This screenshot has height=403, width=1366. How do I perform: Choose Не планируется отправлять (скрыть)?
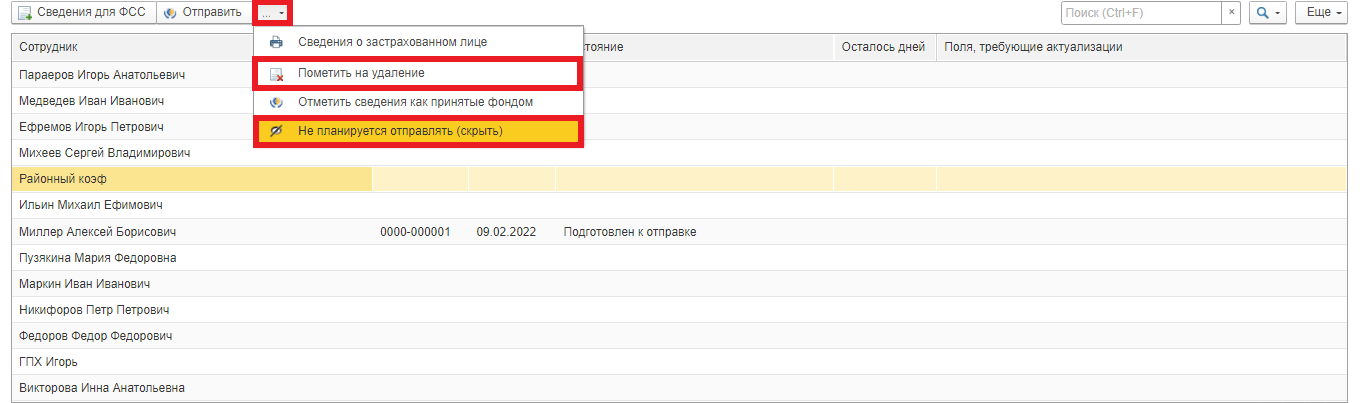(x=400, y=131)
